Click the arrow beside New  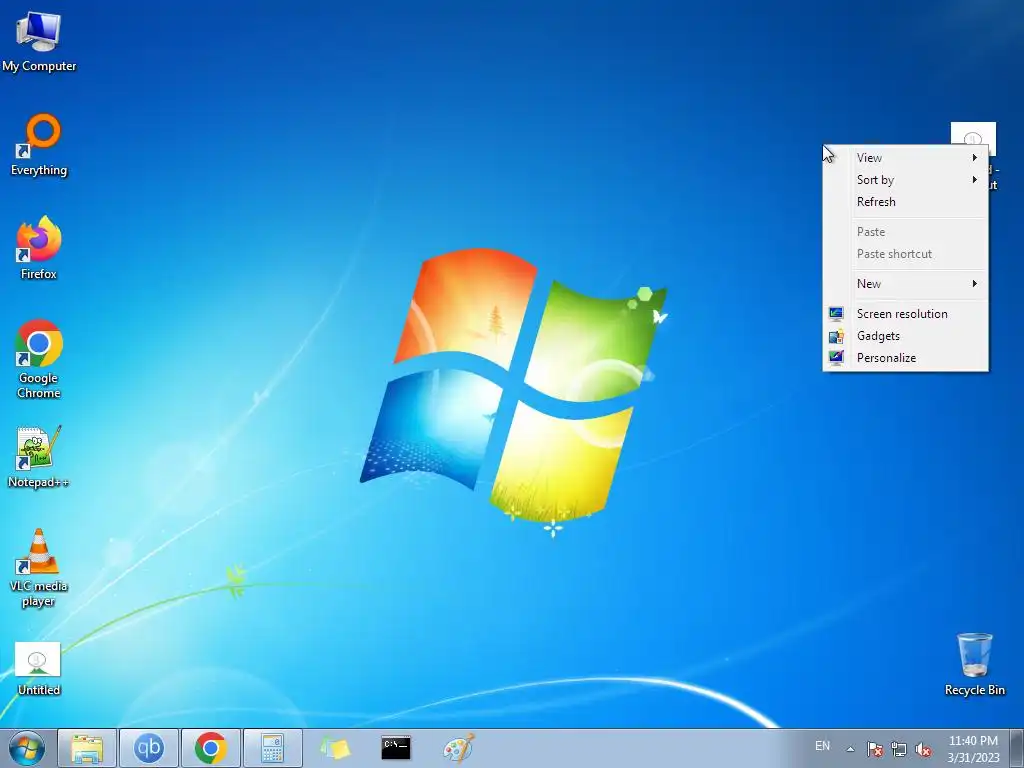974,283
